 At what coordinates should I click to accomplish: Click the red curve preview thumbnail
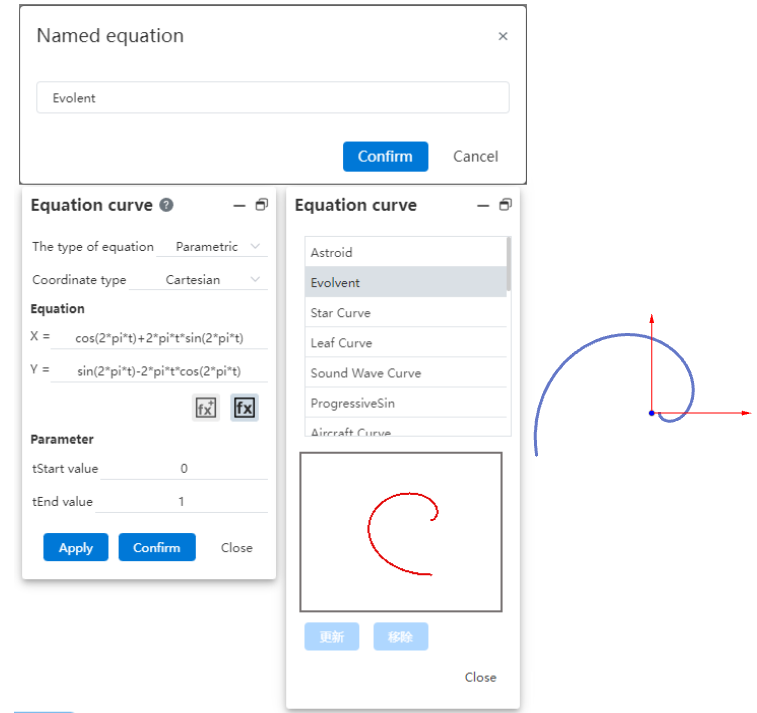401,532
